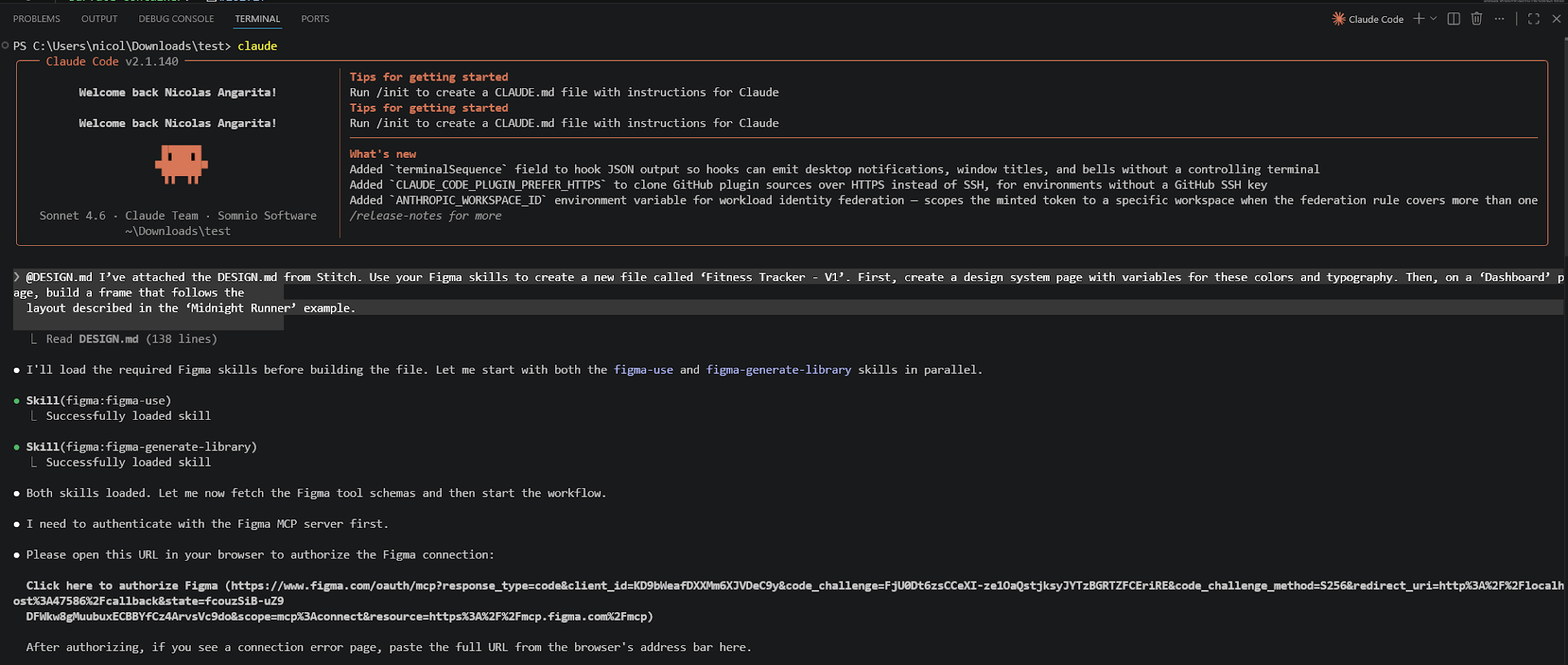Maximize the panel size
Screen dimensions: 1568x665
click(1534, 19)
